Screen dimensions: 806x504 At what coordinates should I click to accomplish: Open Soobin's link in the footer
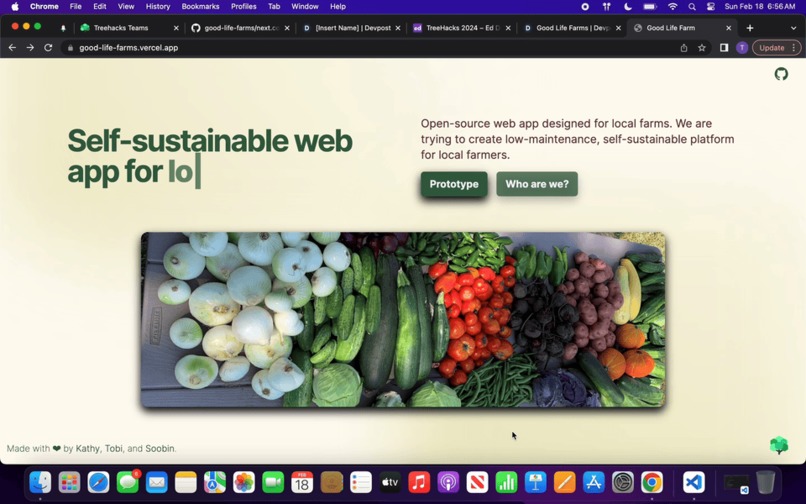pos(159,448)
